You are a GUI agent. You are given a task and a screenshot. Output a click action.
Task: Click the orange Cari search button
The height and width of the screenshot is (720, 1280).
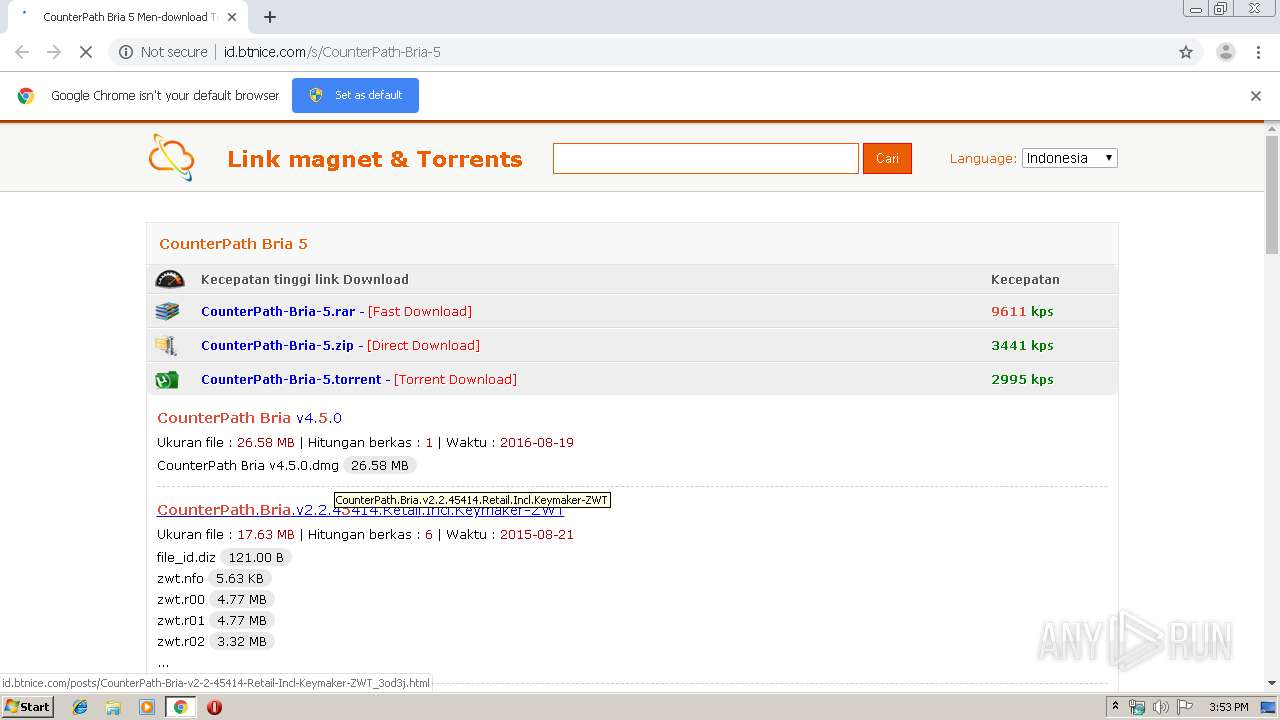point(887,158)
